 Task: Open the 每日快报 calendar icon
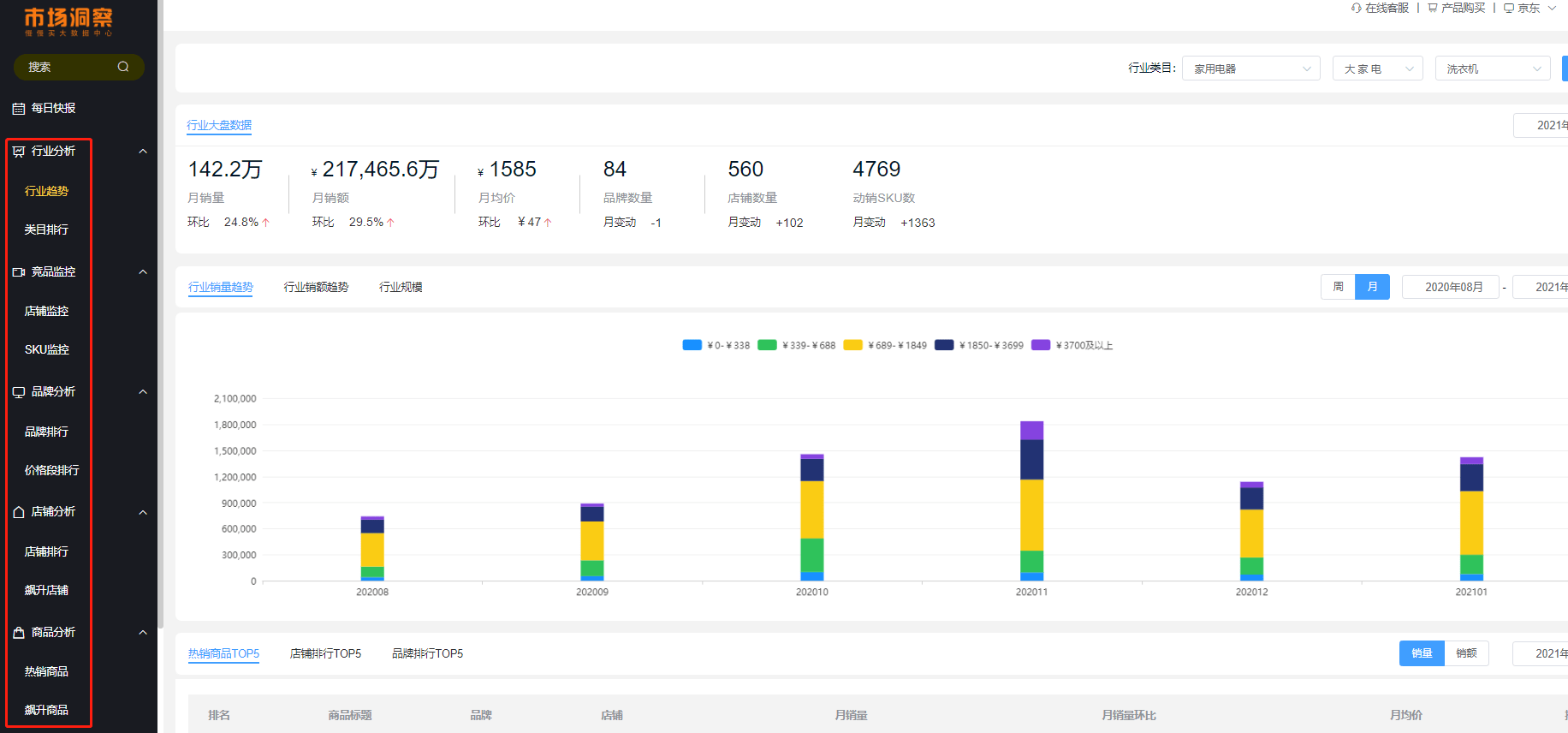pyautogui.click(x=19, y=109)
